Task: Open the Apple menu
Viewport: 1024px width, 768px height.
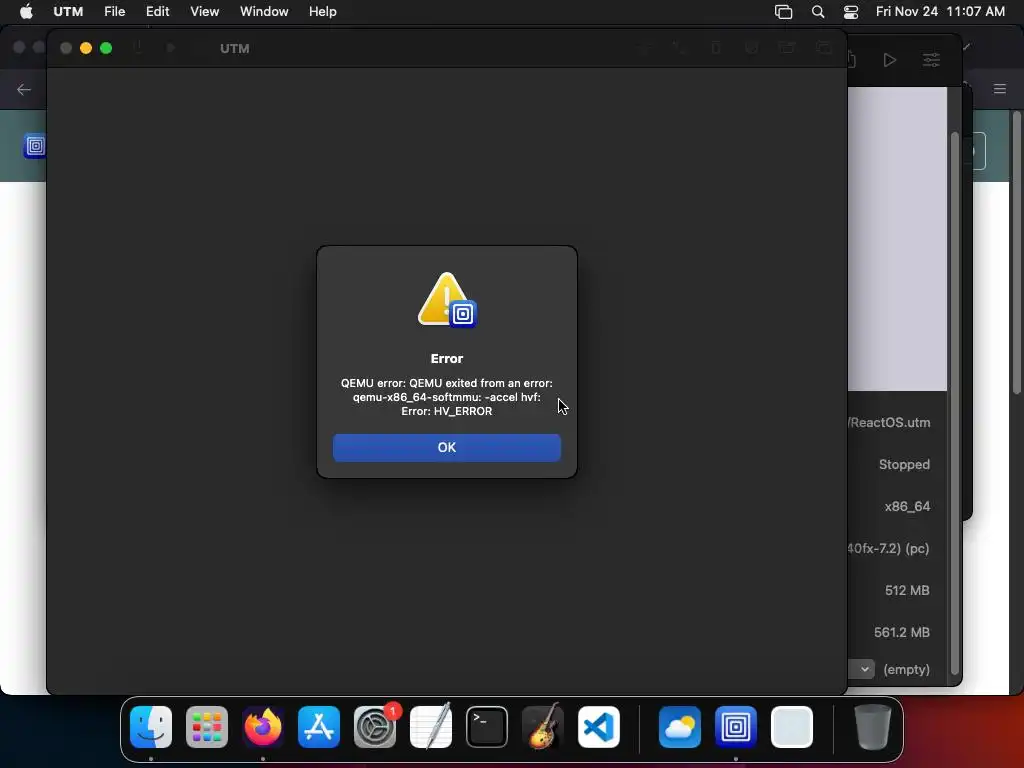Action: 26,12
